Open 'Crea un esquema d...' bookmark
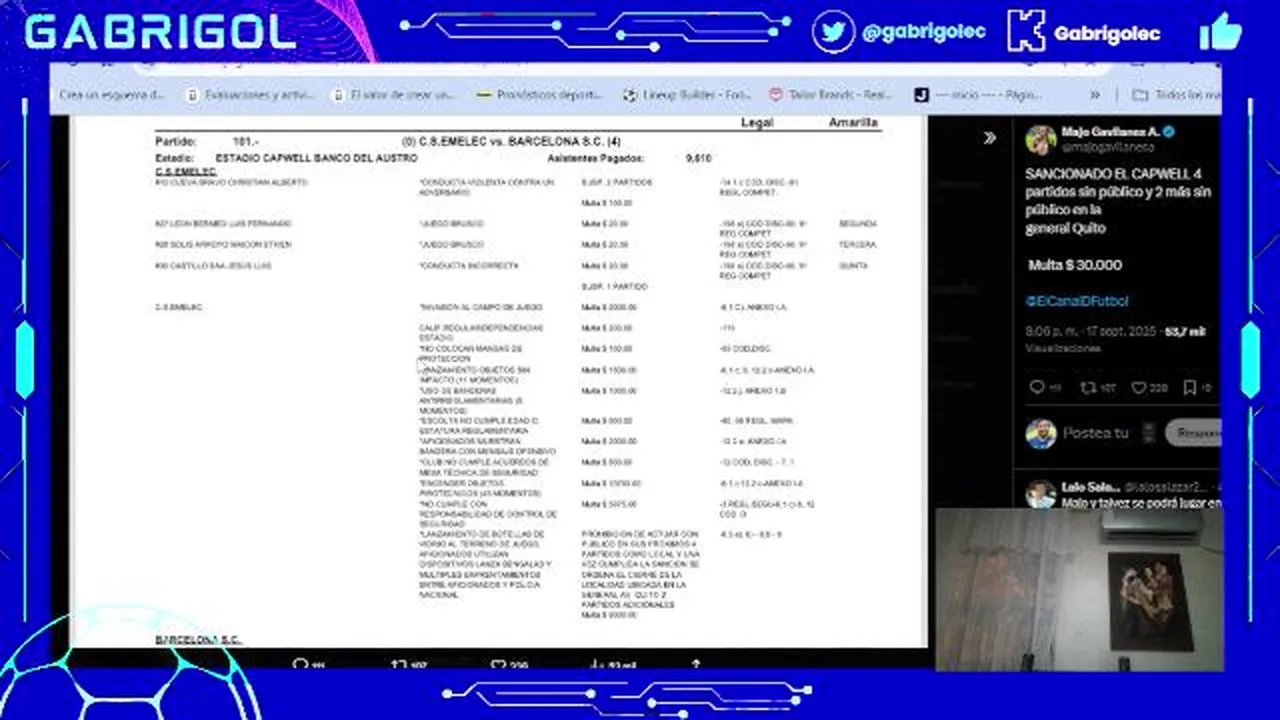The image size is (1280, 720). point(112,95)
